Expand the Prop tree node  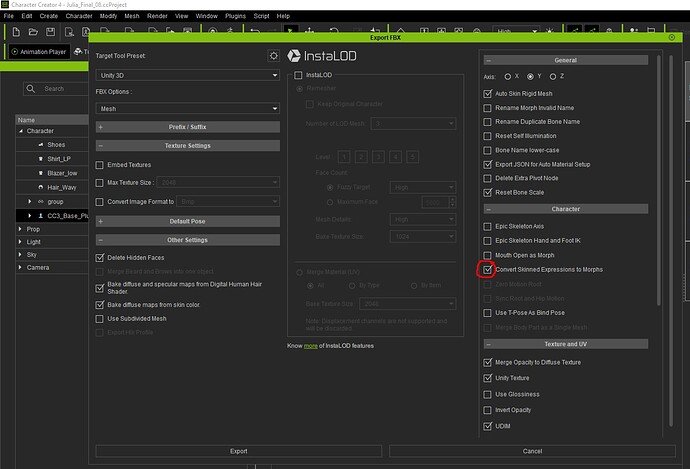point(20,229)
